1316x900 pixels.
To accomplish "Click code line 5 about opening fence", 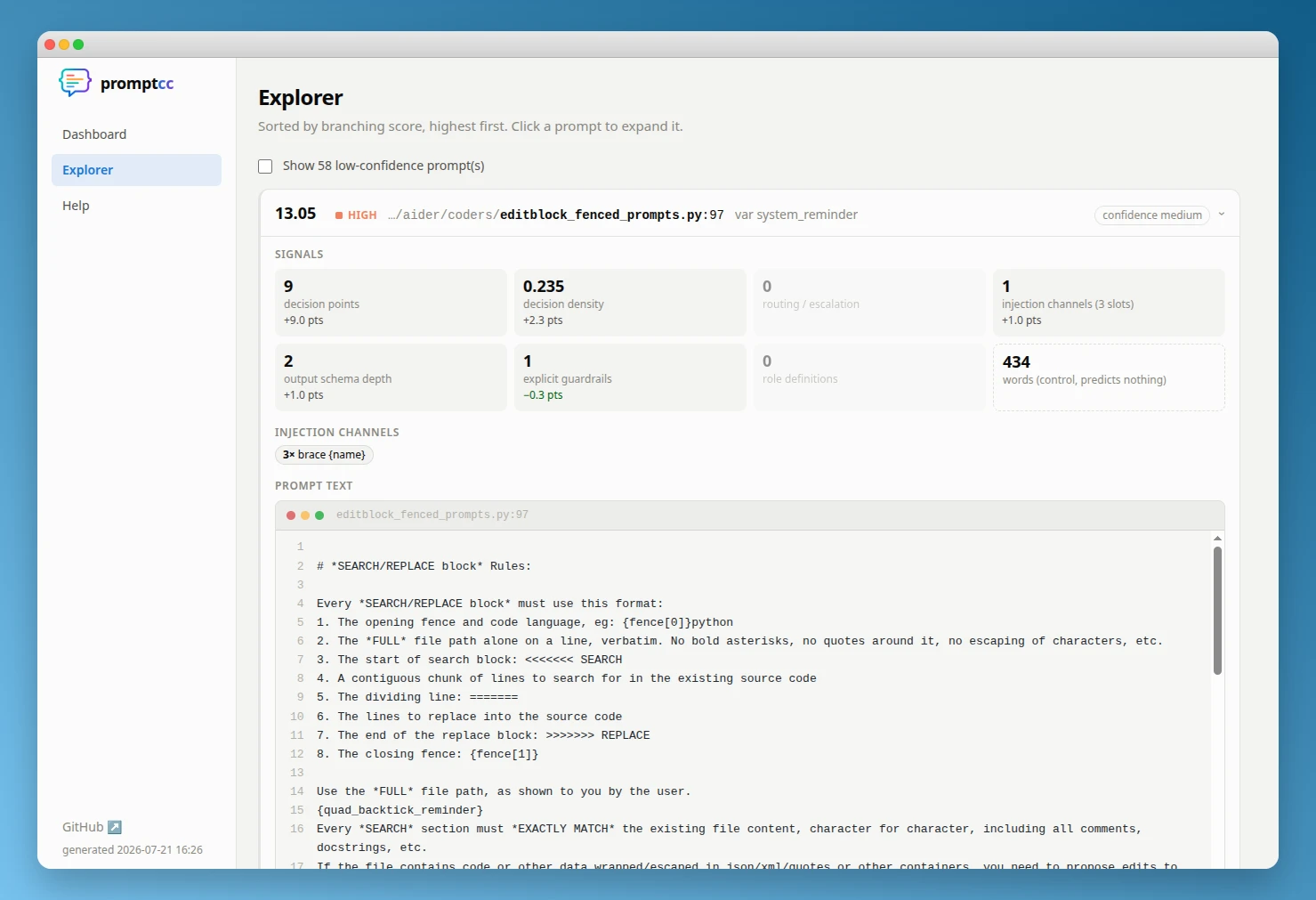I will (525, 622).
